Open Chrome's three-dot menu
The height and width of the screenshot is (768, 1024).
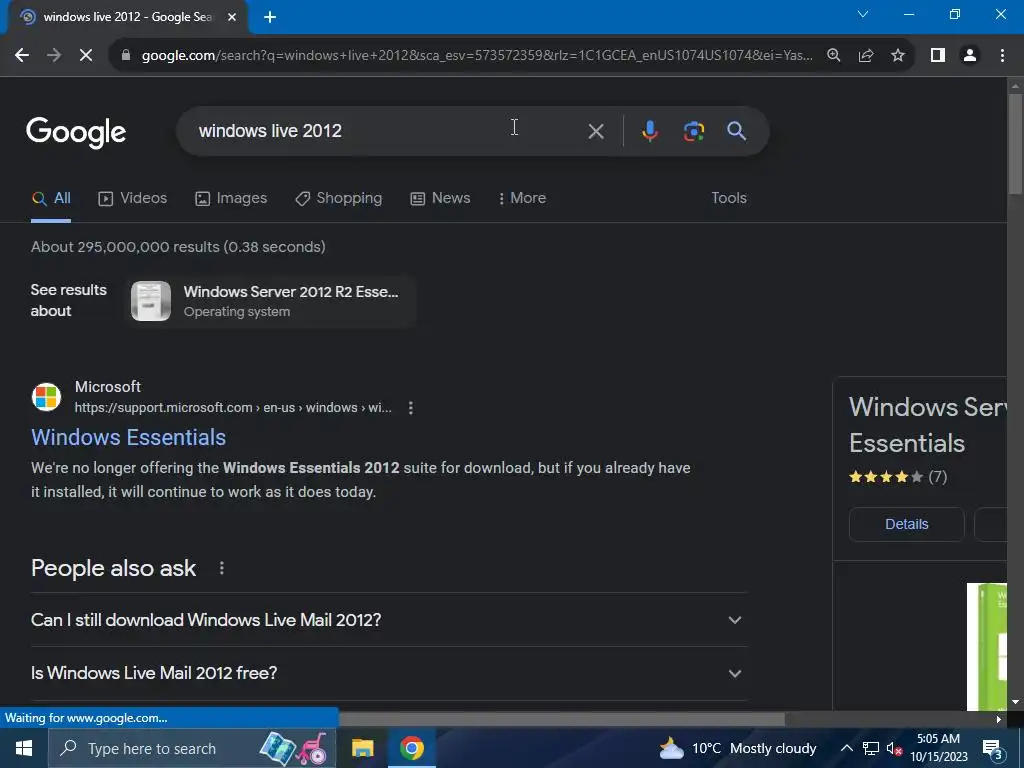pyautogui.click(x=1002, y=56)
